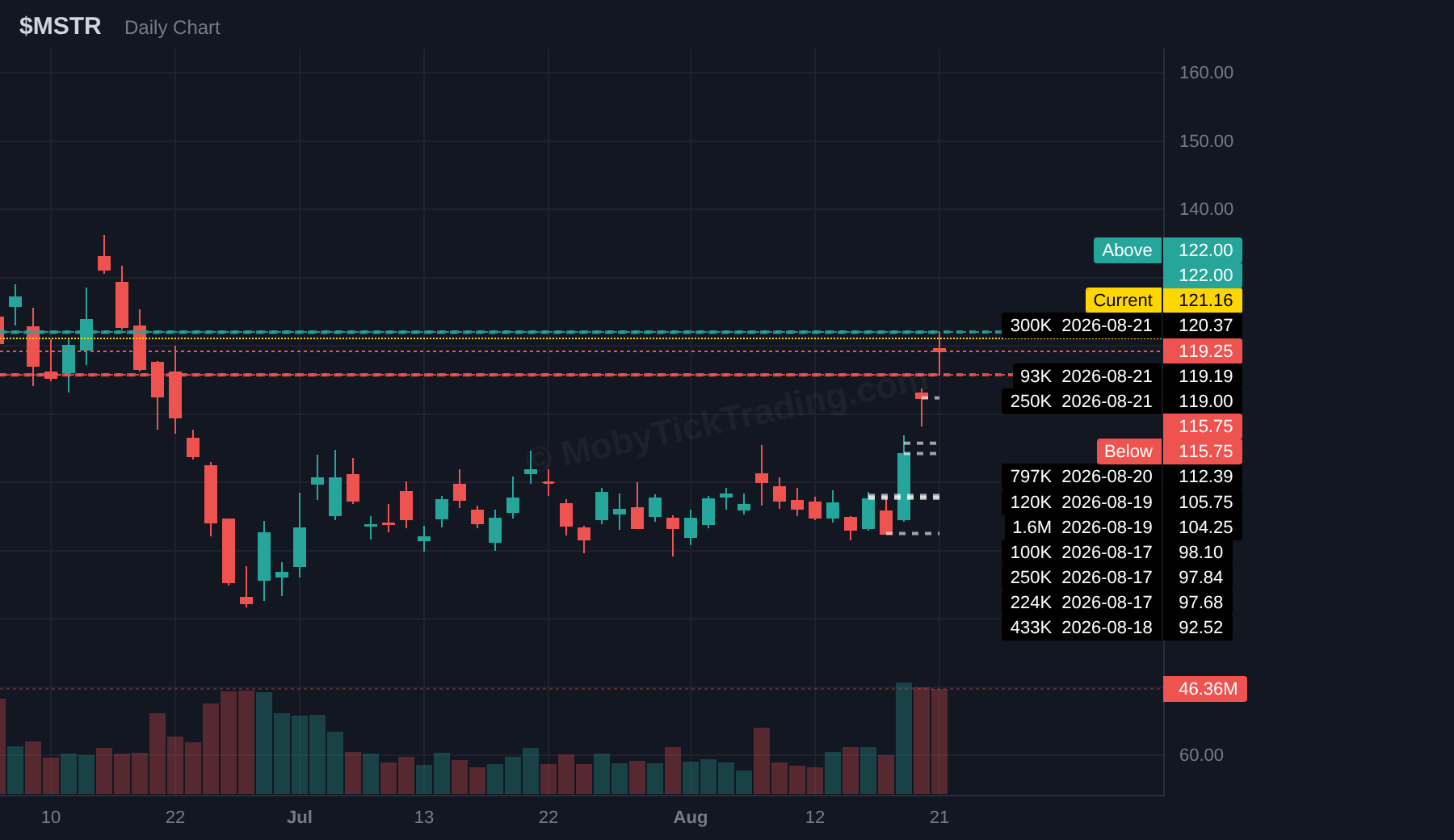Click the Daily Chart subtitle
This screenshot has width=1454, height=840.
coord(172,27)
